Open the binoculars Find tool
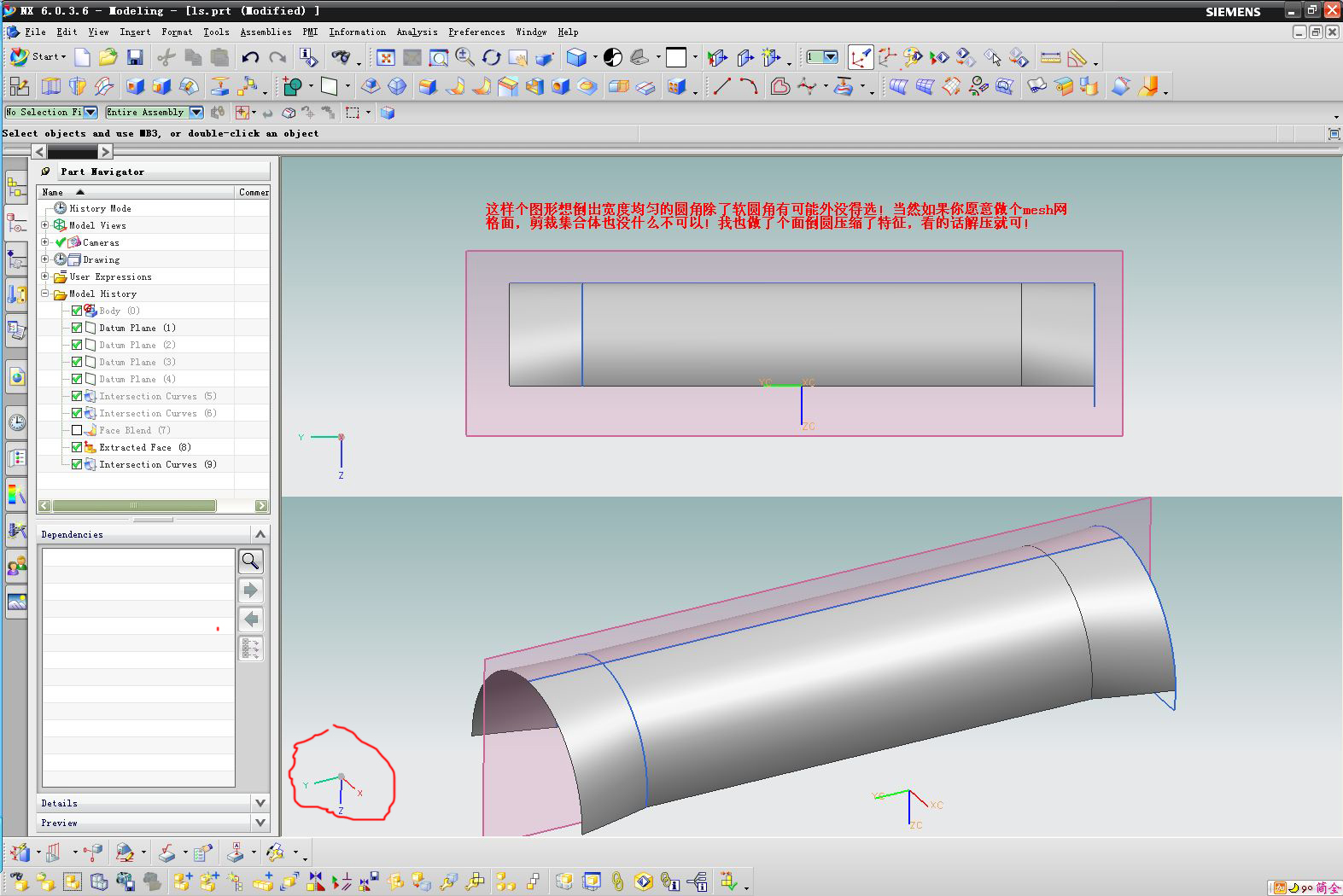 click(x=341, y=57)
